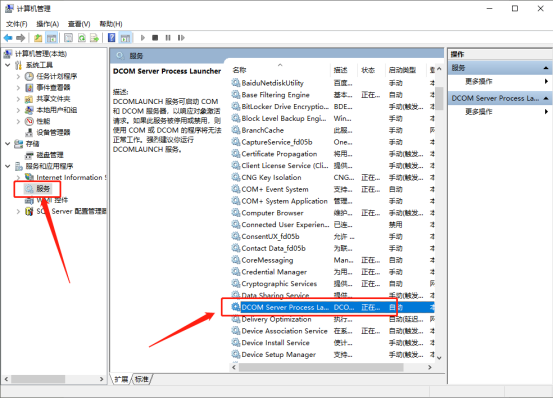Click the Restart Service toolbar icon
This screenshot has height=398, width=553.
point(181,38)
